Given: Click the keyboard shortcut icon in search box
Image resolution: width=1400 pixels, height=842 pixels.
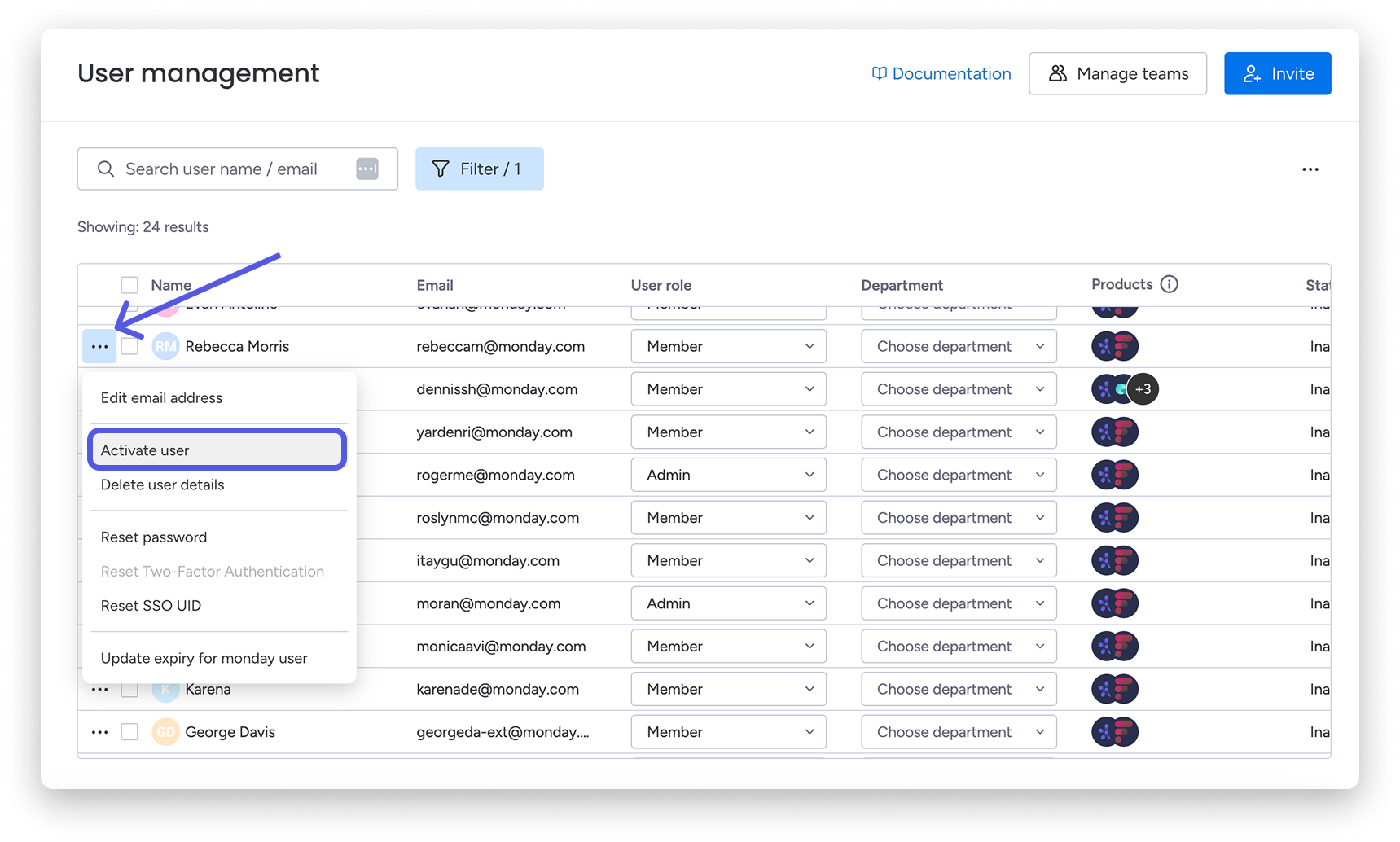Looking at the screenshot, I should [x=367, y=169].
